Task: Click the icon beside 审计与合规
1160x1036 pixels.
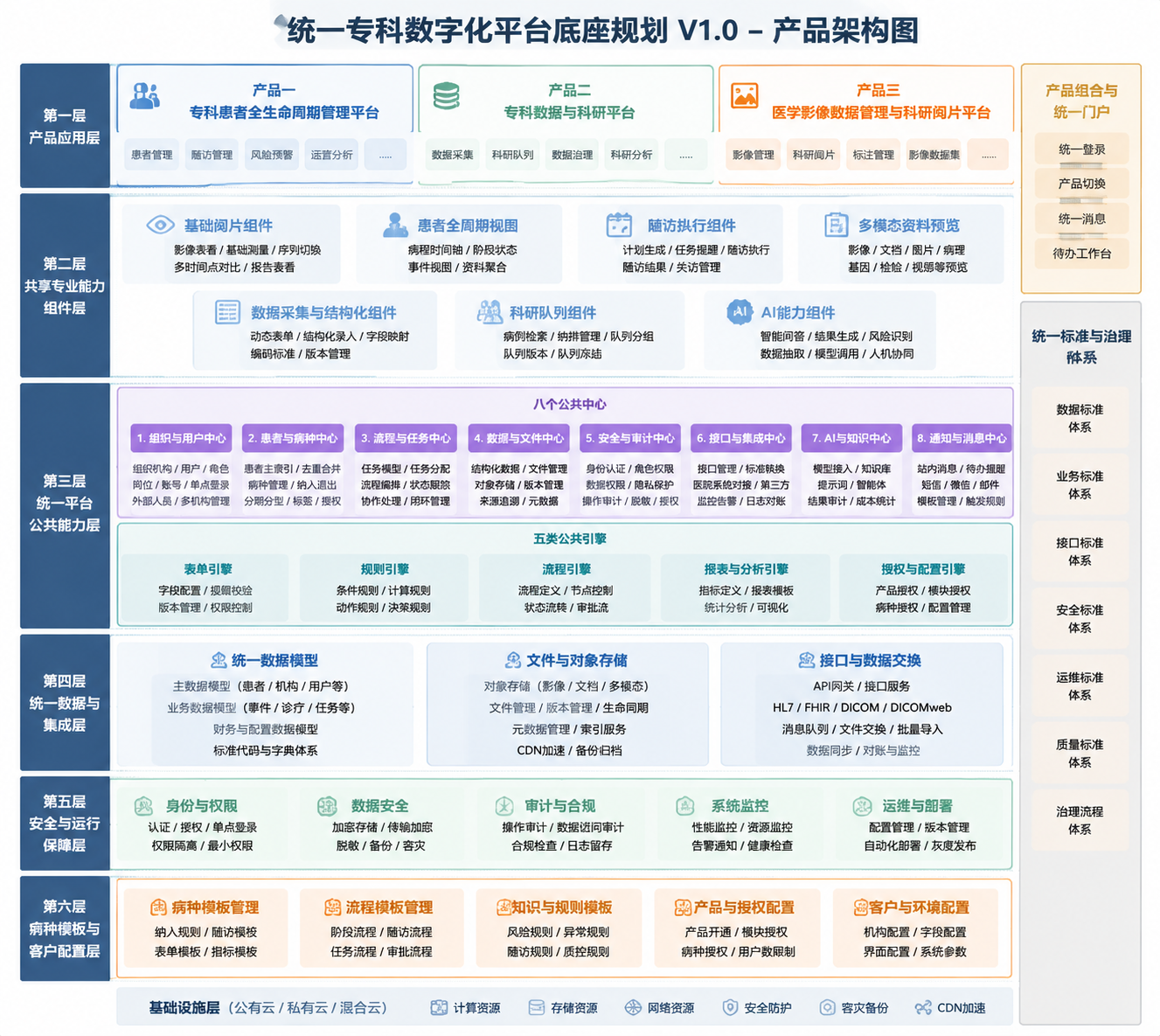Action: tap(504, 805)
